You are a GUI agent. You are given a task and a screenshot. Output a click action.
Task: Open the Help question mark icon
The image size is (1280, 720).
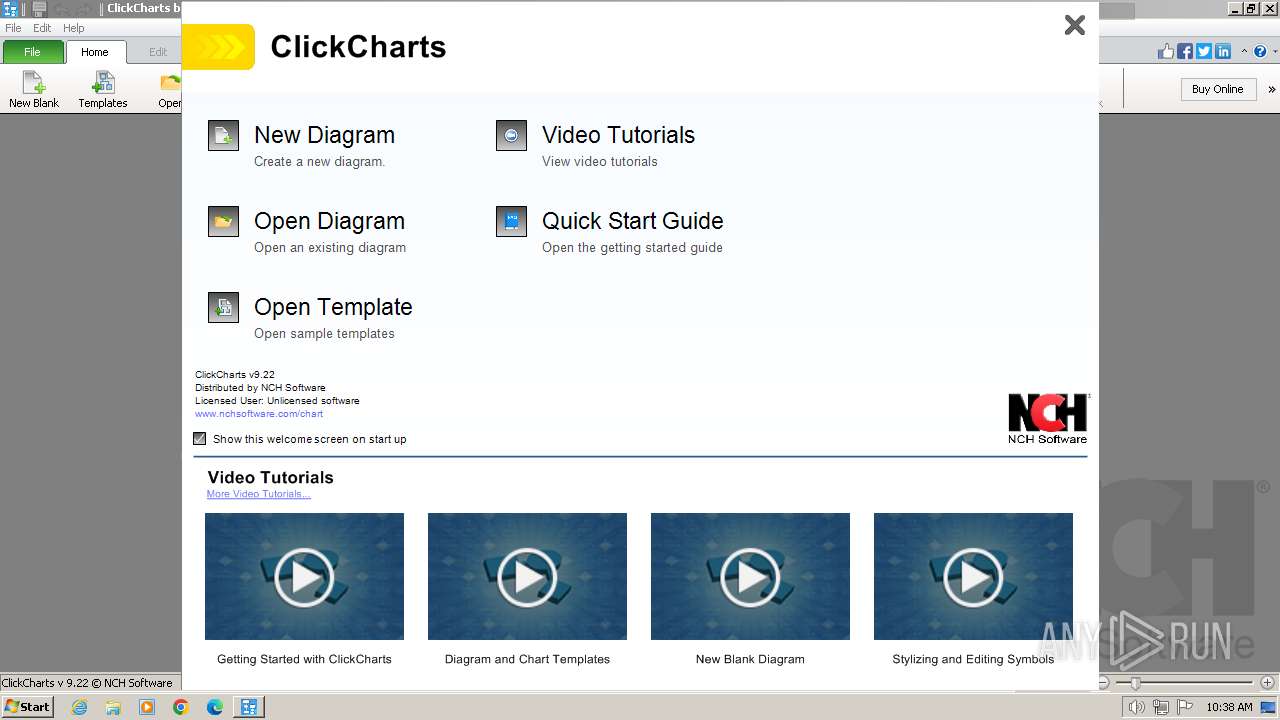point(1261,52)
